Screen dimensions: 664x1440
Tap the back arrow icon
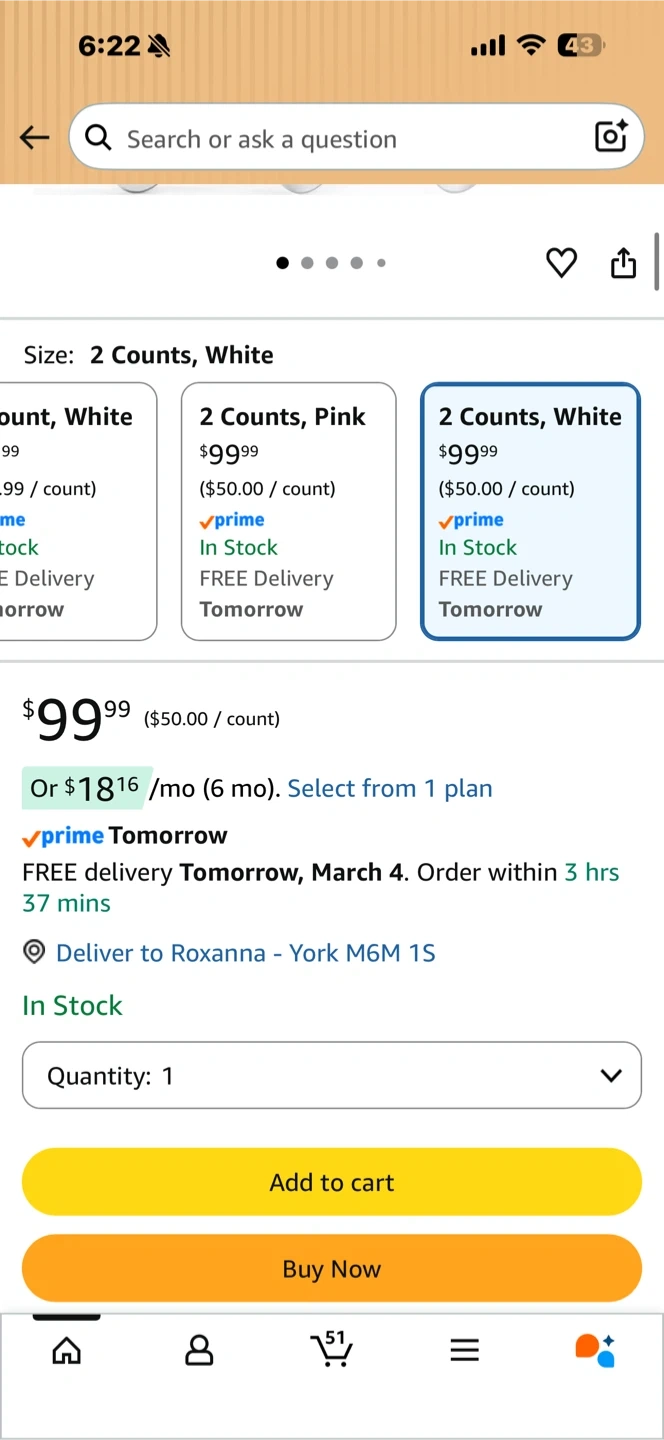(34, 138)
